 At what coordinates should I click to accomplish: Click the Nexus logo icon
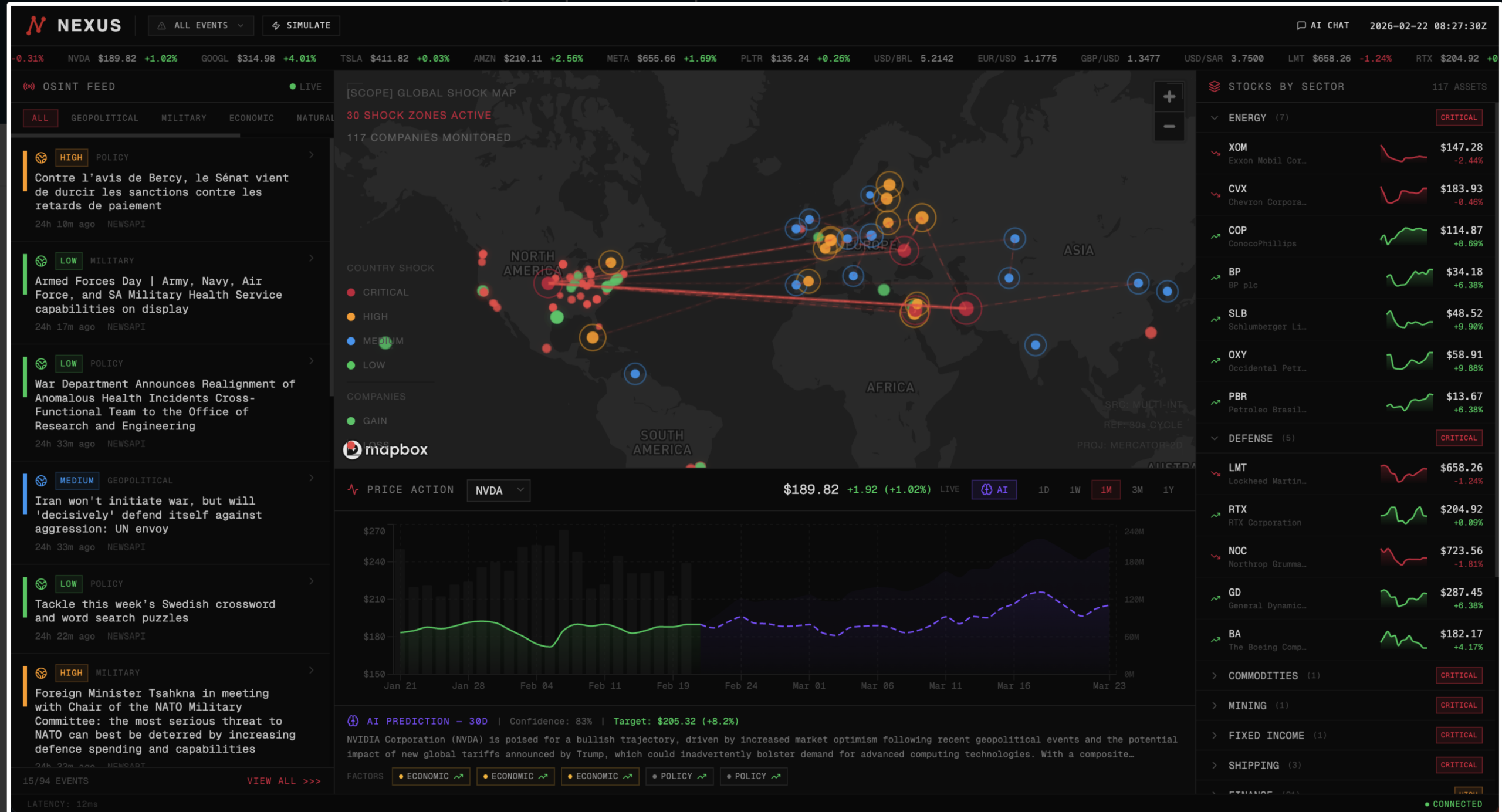36,25
